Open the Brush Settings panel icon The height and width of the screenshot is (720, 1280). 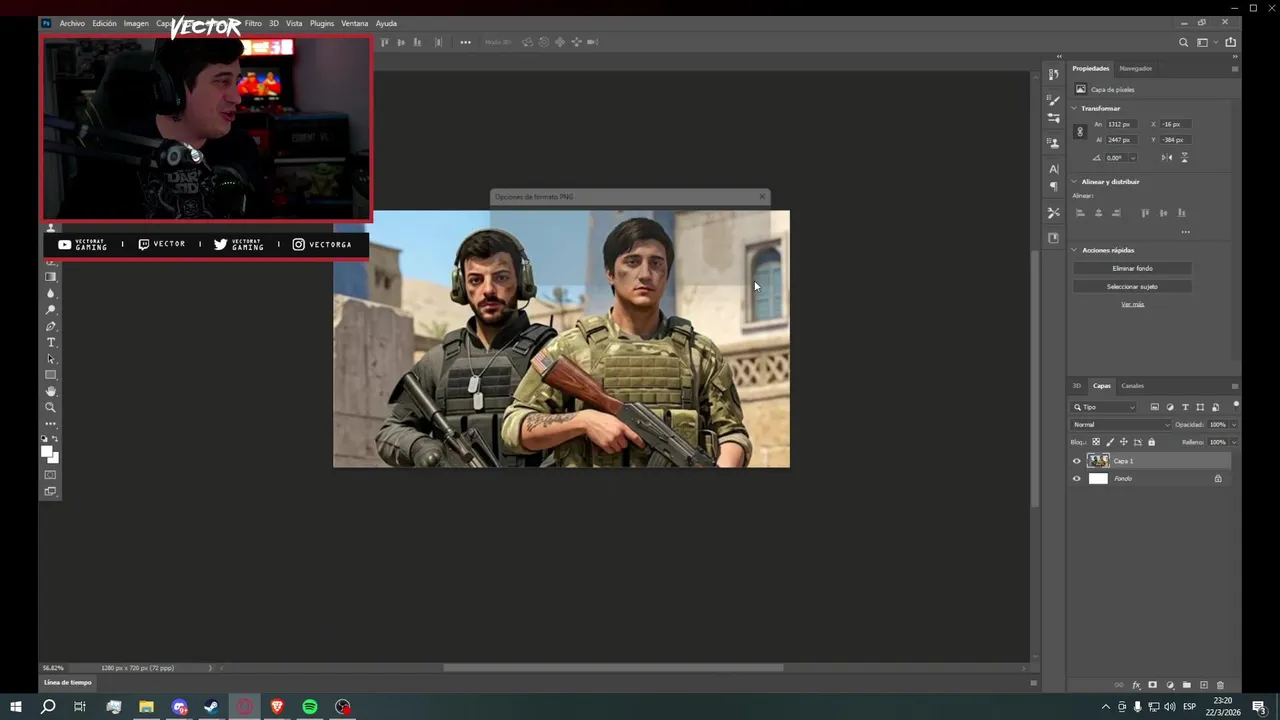tap(1053, 118)
